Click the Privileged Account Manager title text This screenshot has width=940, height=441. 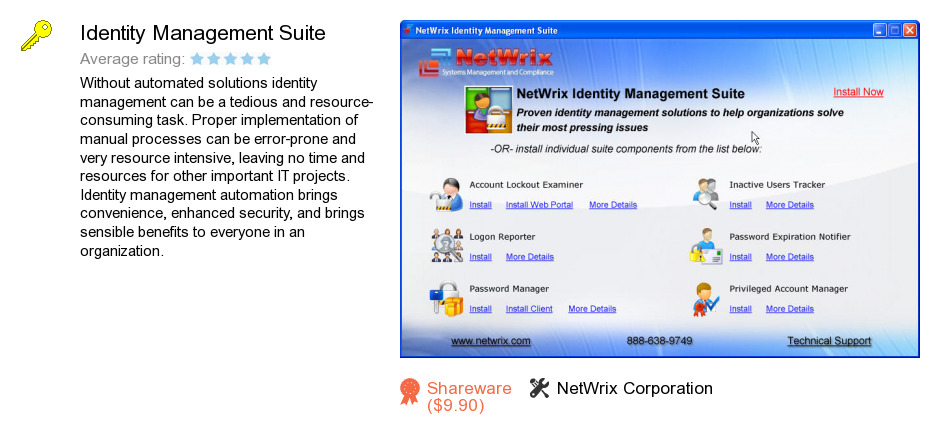(788, 289)
